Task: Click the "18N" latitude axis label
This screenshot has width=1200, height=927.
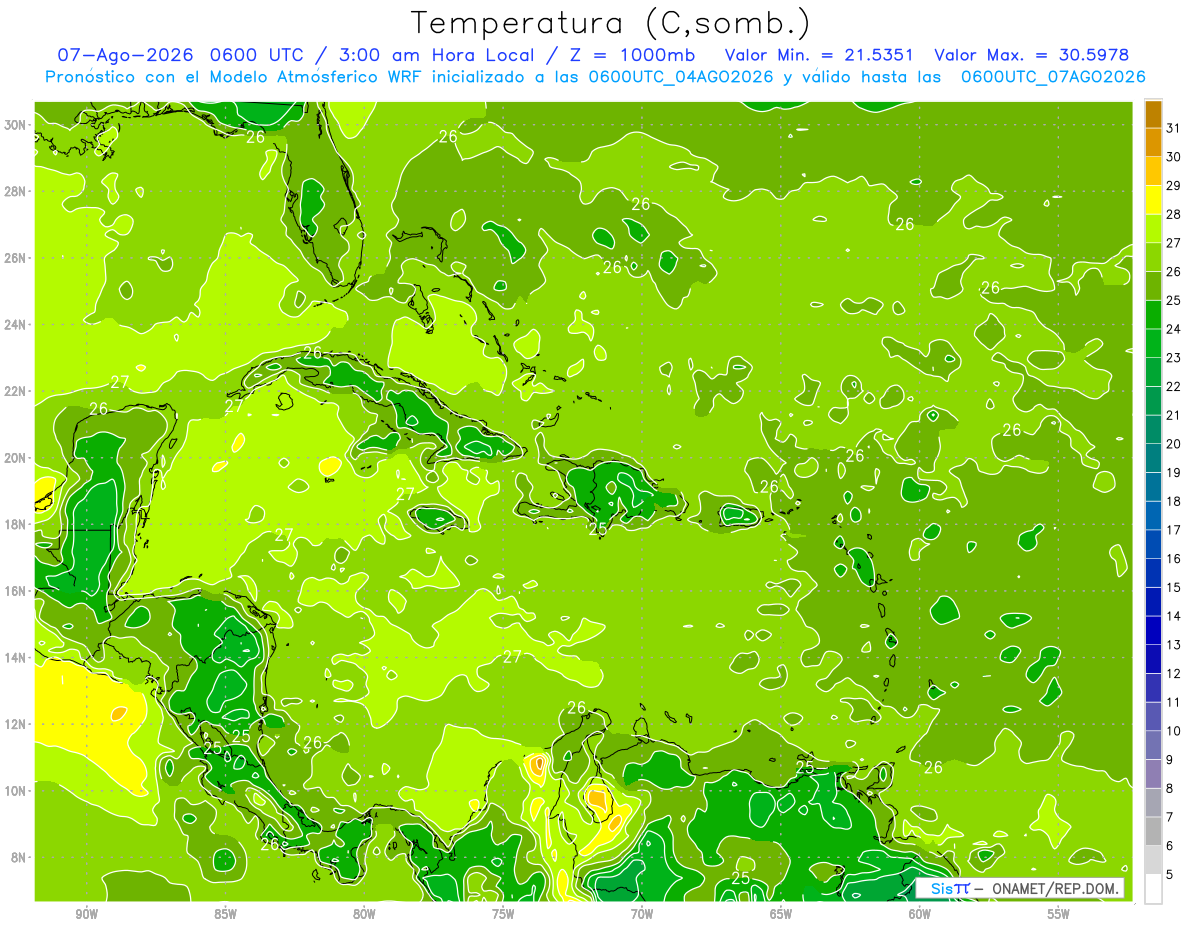Action: (17, 524)
